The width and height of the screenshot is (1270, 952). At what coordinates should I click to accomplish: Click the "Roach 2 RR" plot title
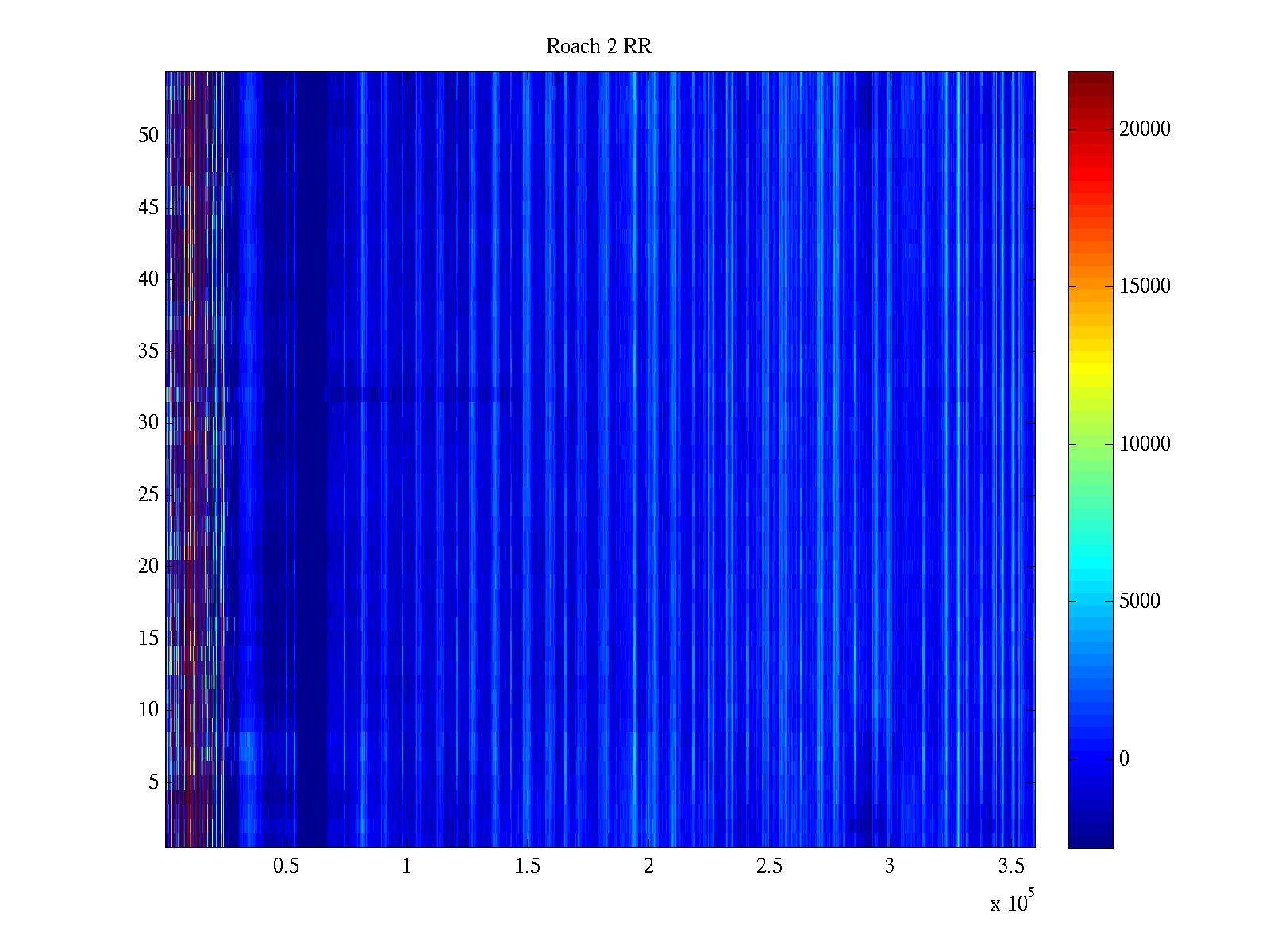(598, 47)
